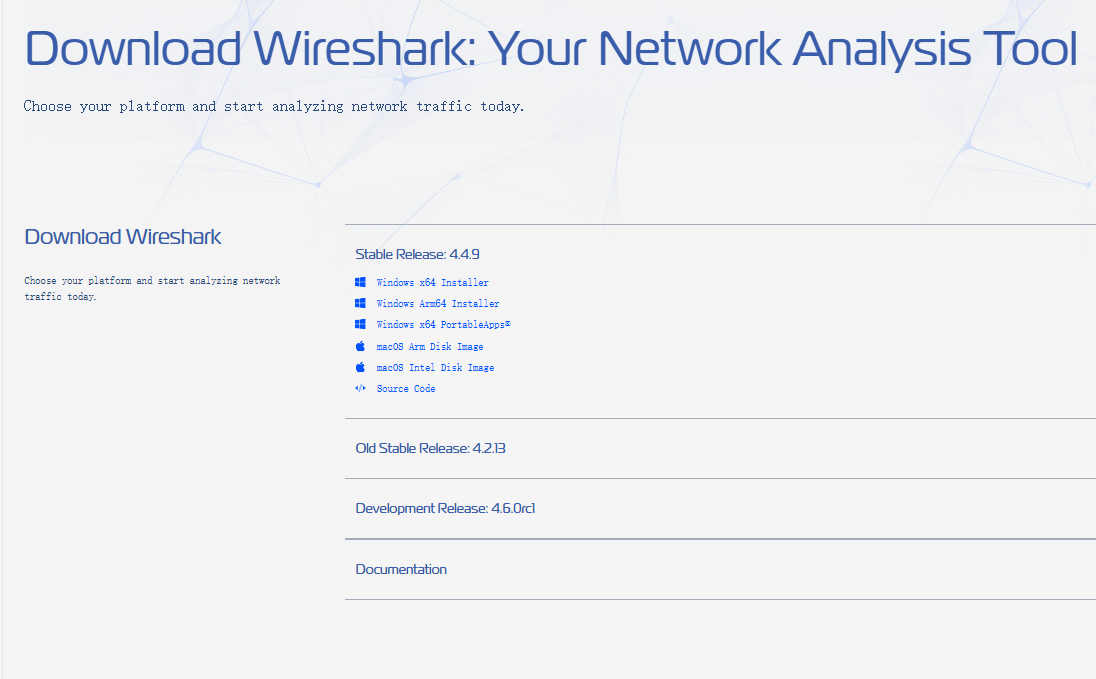Click the Apple logo beside macOS Intel

360,367
